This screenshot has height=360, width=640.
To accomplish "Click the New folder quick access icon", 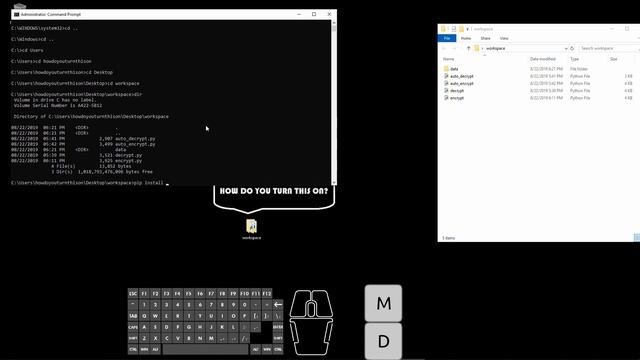I will [x=461, y=29].
